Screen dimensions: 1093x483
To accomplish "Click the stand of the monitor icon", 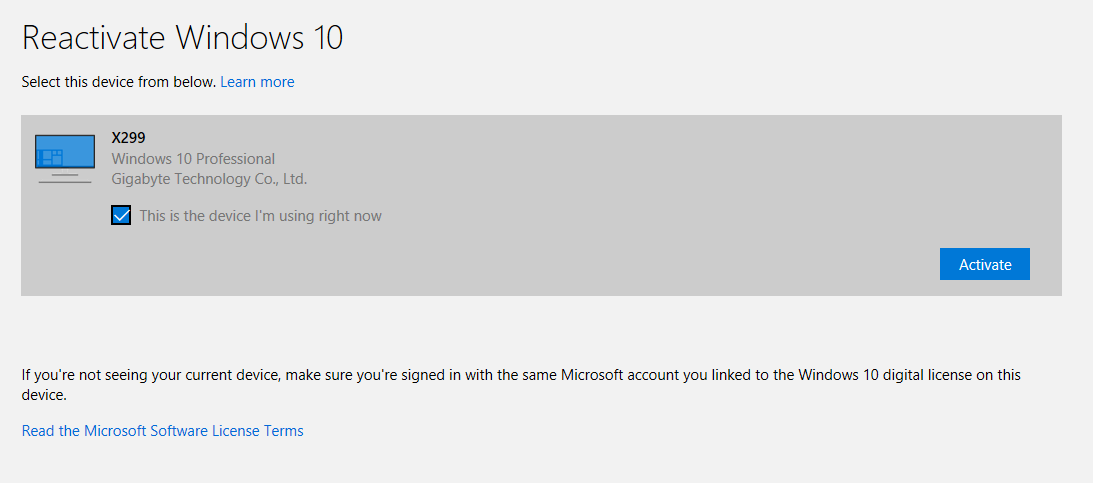I will pos(64,177).
